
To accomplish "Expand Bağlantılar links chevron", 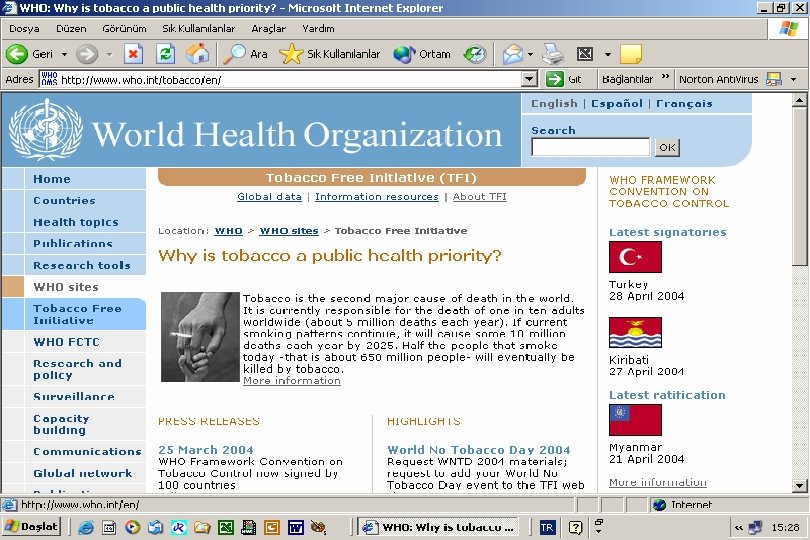I will click(665, 77).
